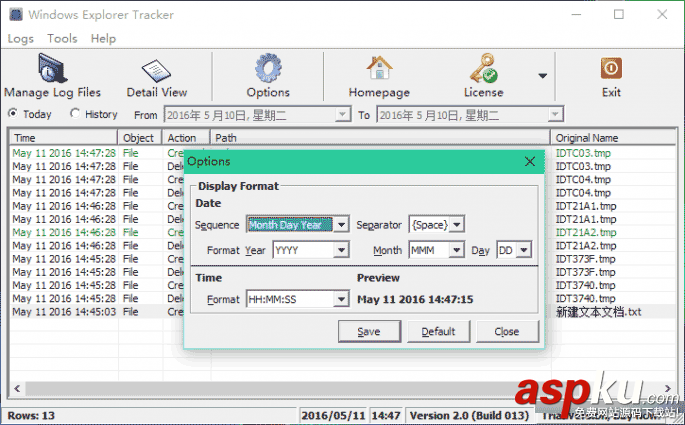Viewport: 685px width, 425px height.
Task: Open the To date dropdown
Action: pos(555,115)
